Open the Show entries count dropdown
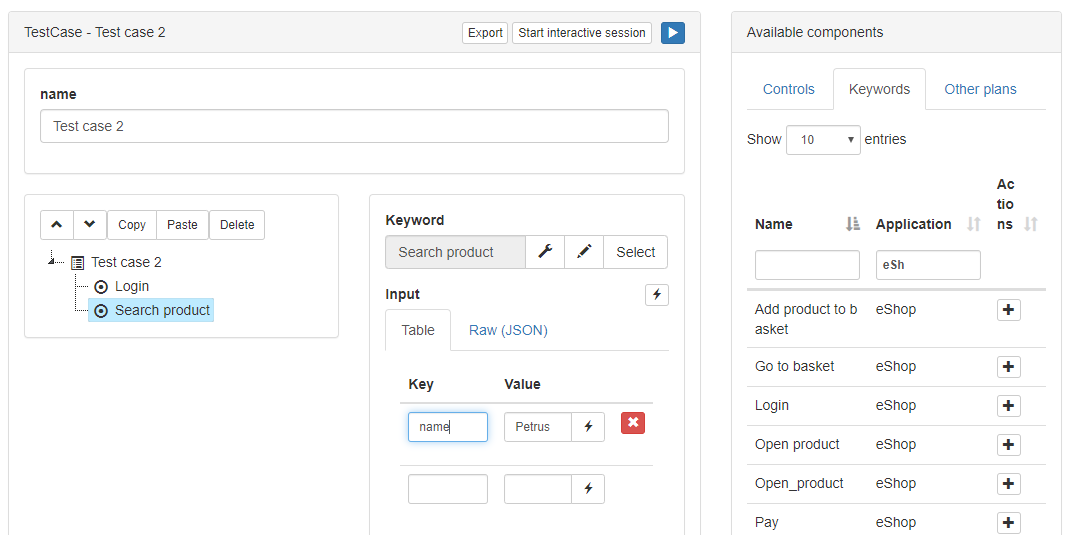Image resolution: width=1076 pixels, height=535 pixels. tap(823, 139)
